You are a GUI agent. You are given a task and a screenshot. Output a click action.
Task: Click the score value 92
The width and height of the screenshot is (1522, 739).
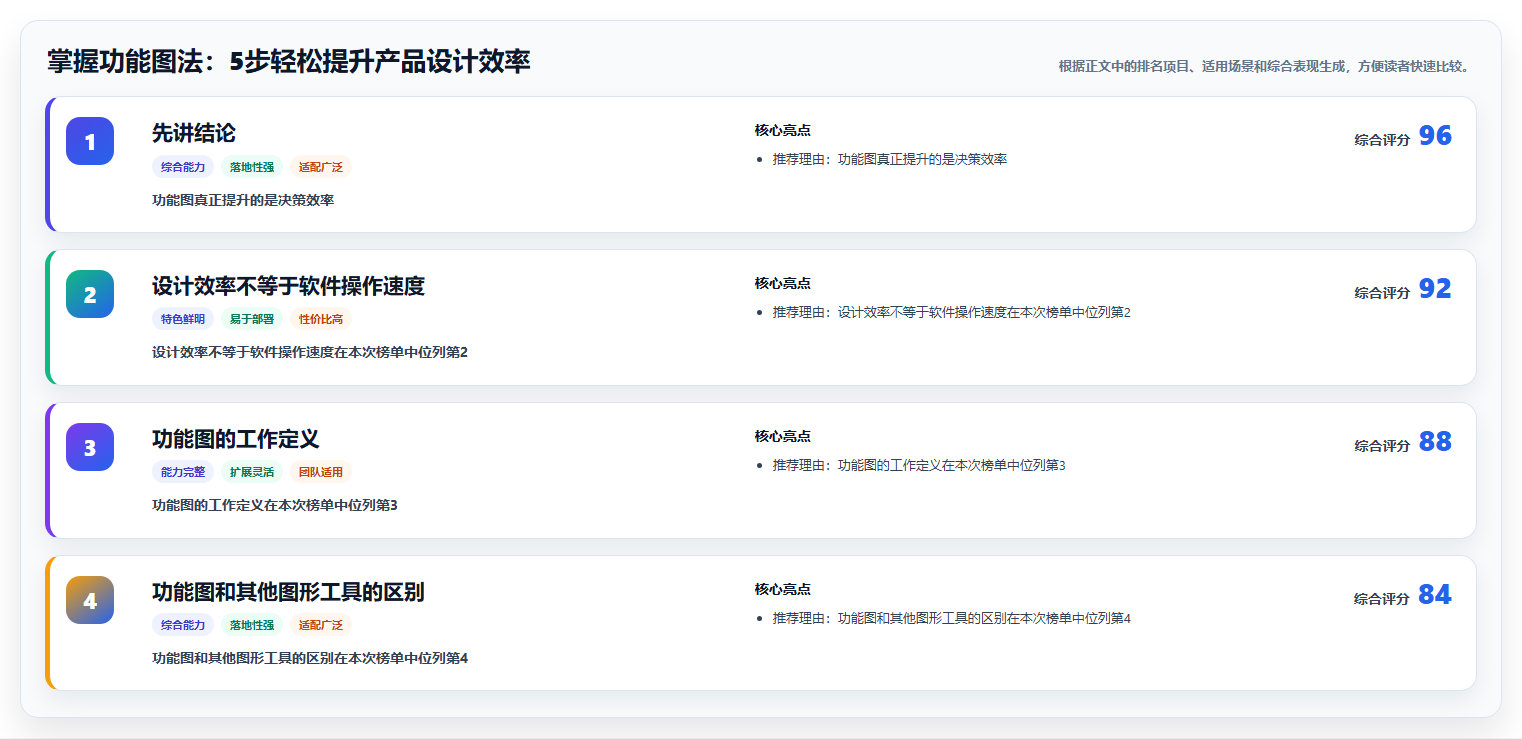click(x=1435, y=289)
